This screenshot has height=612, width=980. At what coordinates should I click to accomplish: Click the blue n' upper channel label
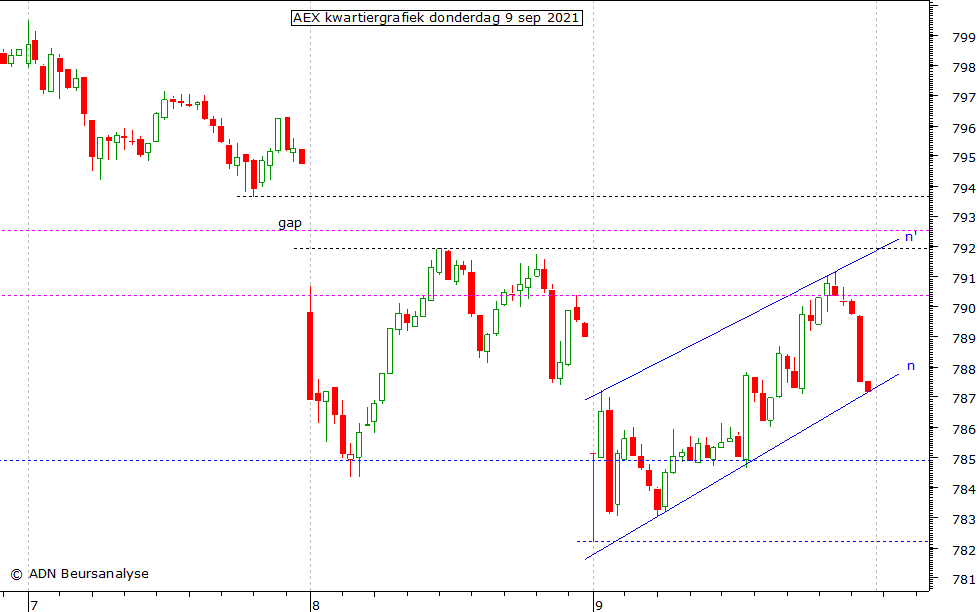point(911,236)
